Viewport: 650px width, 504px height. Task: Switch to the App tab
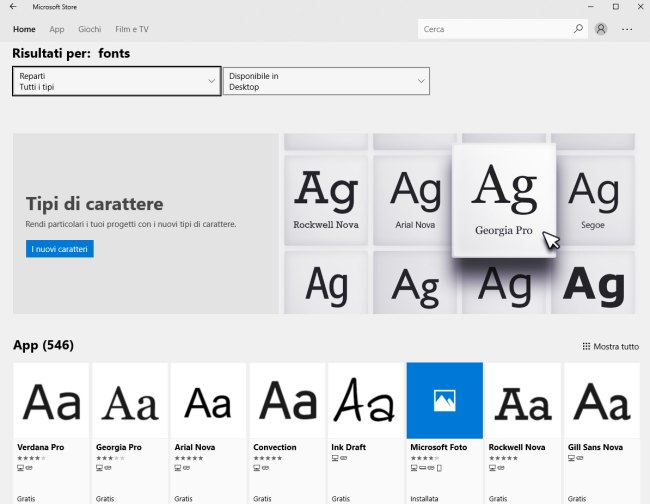[x=57, y=29]
